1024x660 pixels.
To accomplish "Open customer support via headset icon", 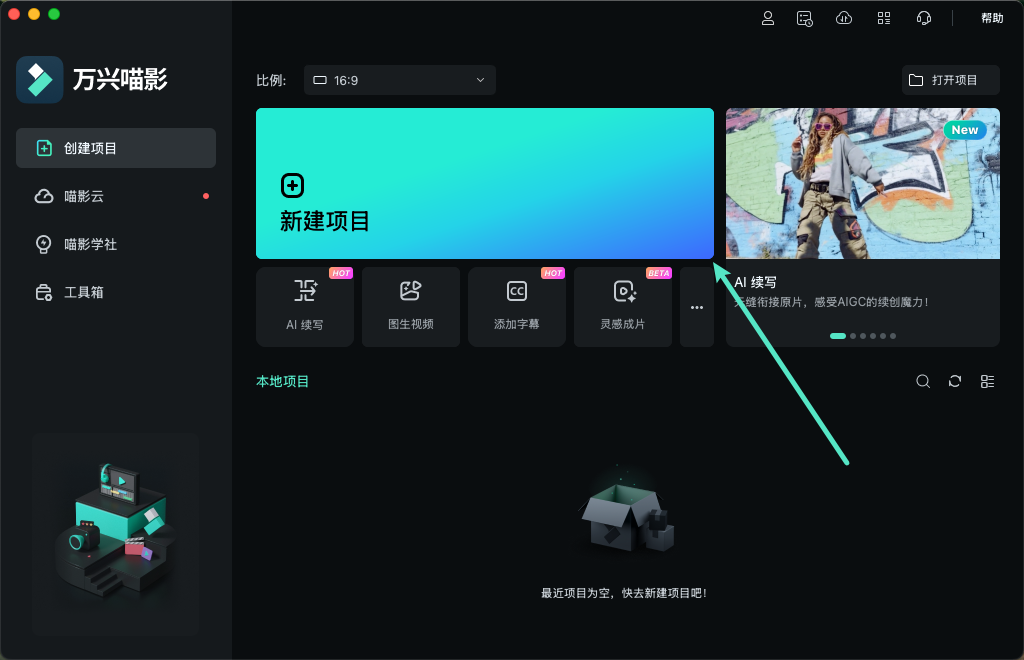I will [x=923, y=18].
